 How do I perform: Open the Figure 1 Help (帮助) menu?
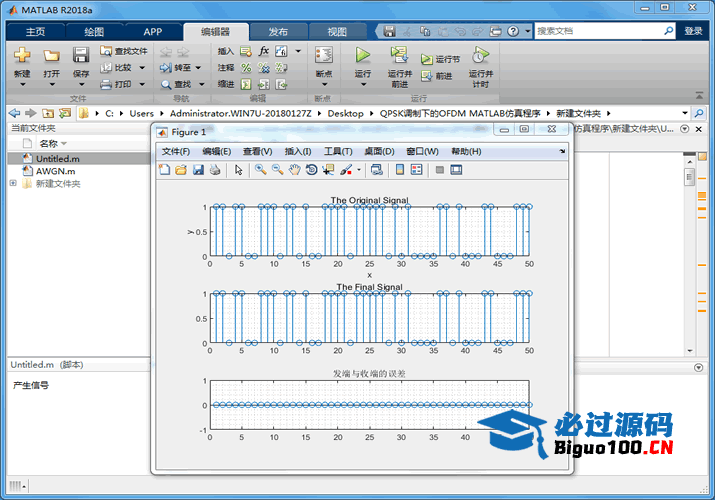466,151
